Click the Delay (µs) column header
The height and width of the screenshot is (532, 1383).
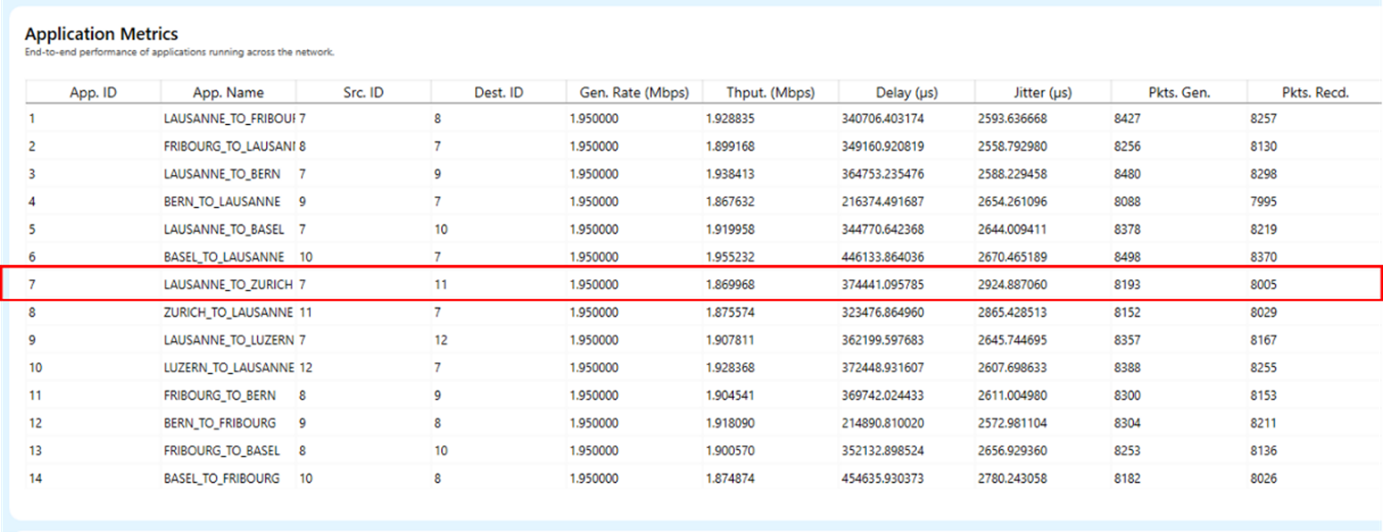coord(906,92)
